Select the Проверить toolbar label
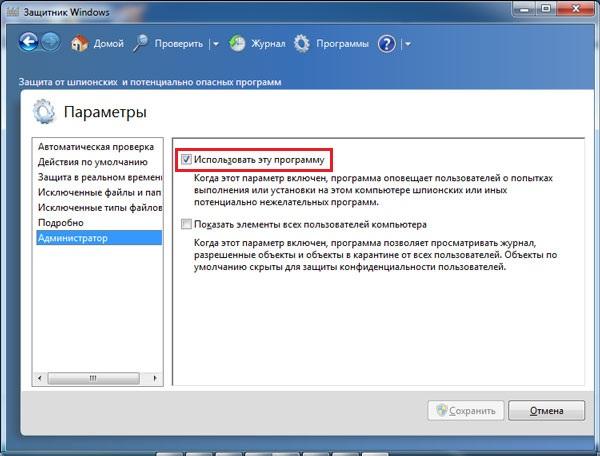600x456 pixels. pos(179,44)
